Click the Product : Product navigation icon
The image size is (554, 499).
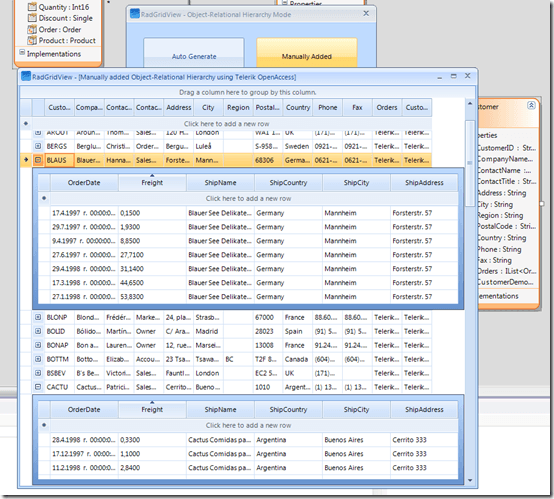[32, 40]
